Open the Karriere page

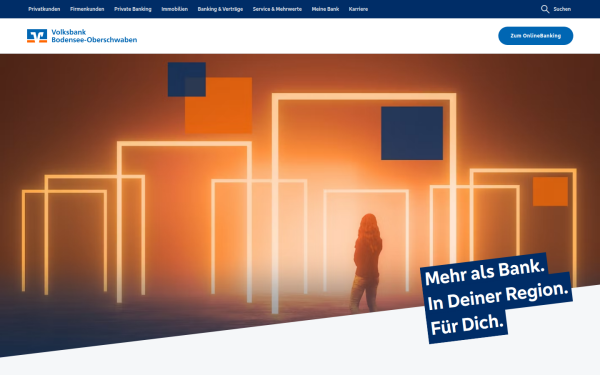(358, 9)
